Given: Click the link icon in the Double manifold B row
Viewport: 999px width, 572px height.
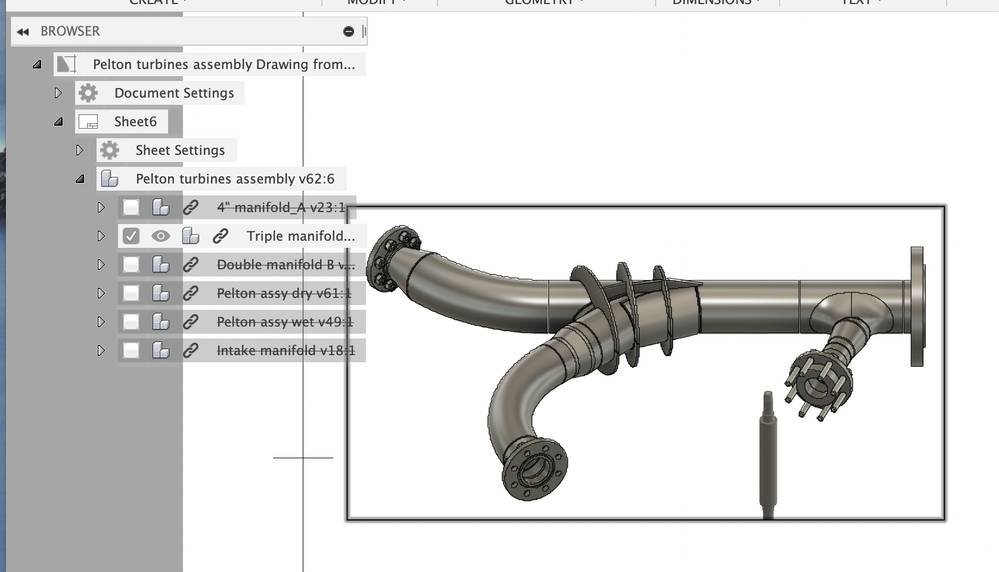Looking at the screenshot, I should pos(190,265).
